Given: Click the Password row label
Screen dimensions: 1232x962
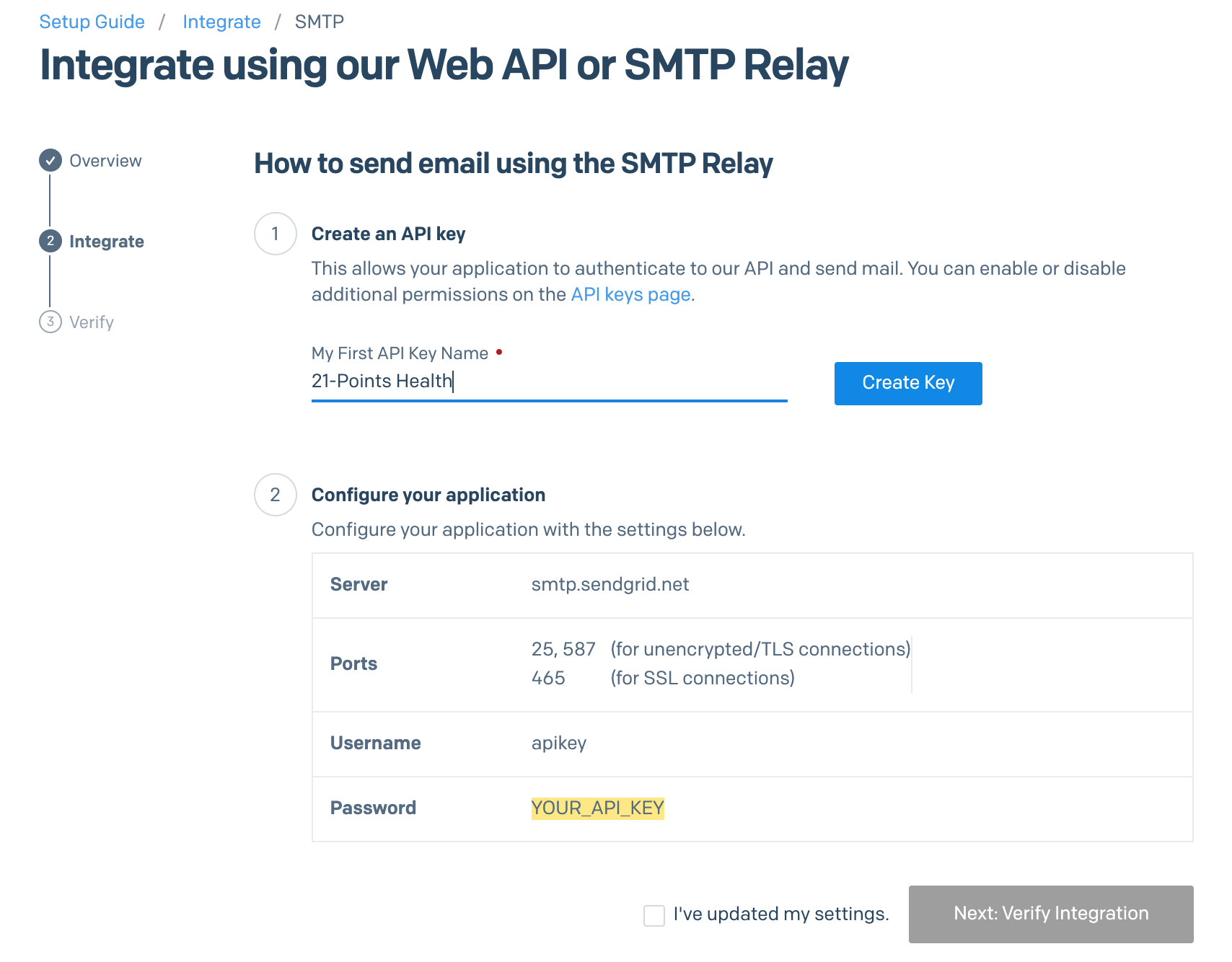Looking at the screenshot, I should 373,808.
